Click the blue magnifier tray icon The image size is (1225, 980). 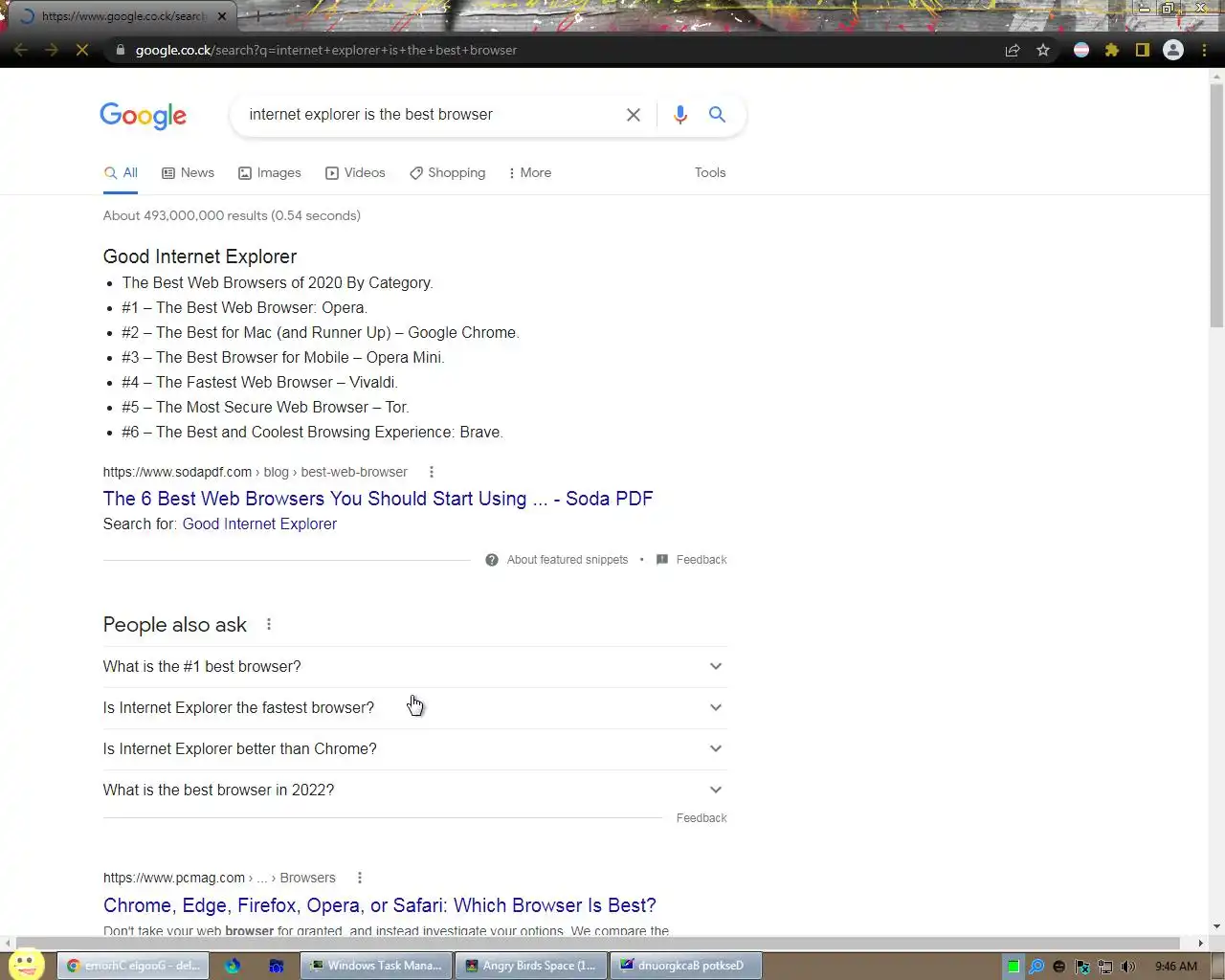click(1036, 967)
